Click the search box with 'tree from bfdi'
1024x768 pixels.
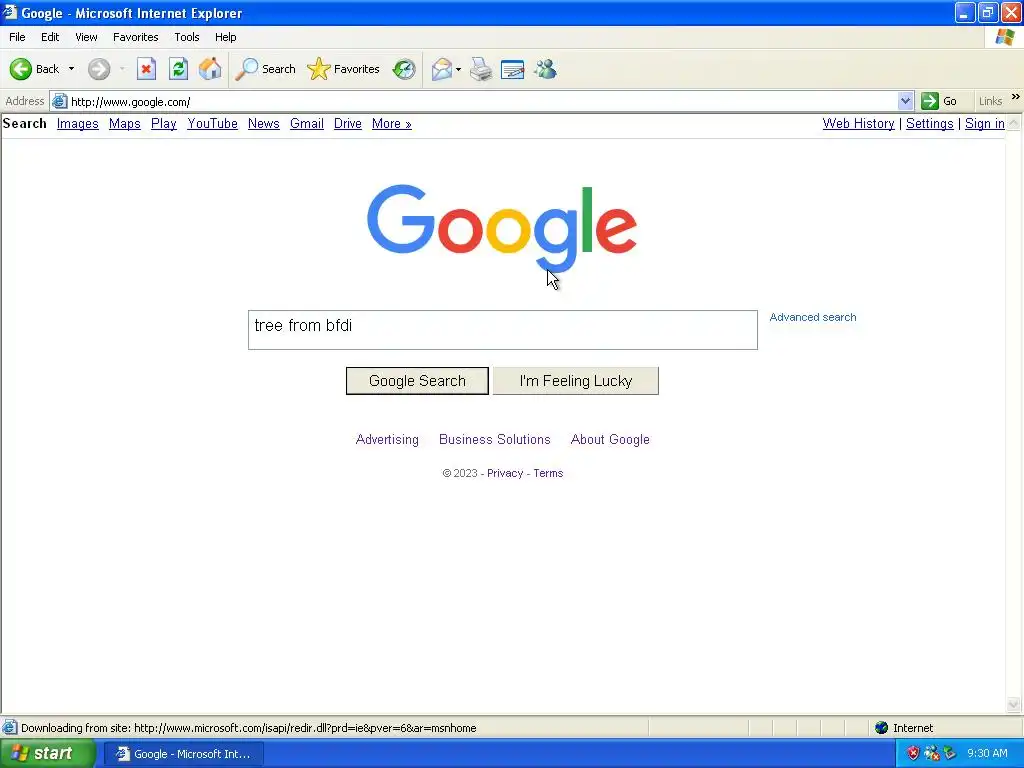503,330
